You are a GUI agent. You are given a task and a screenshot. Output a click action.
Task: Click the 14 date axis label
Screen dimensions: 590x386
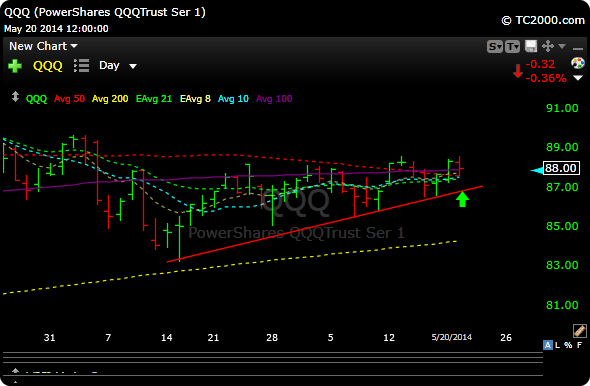tap(166, 337)
